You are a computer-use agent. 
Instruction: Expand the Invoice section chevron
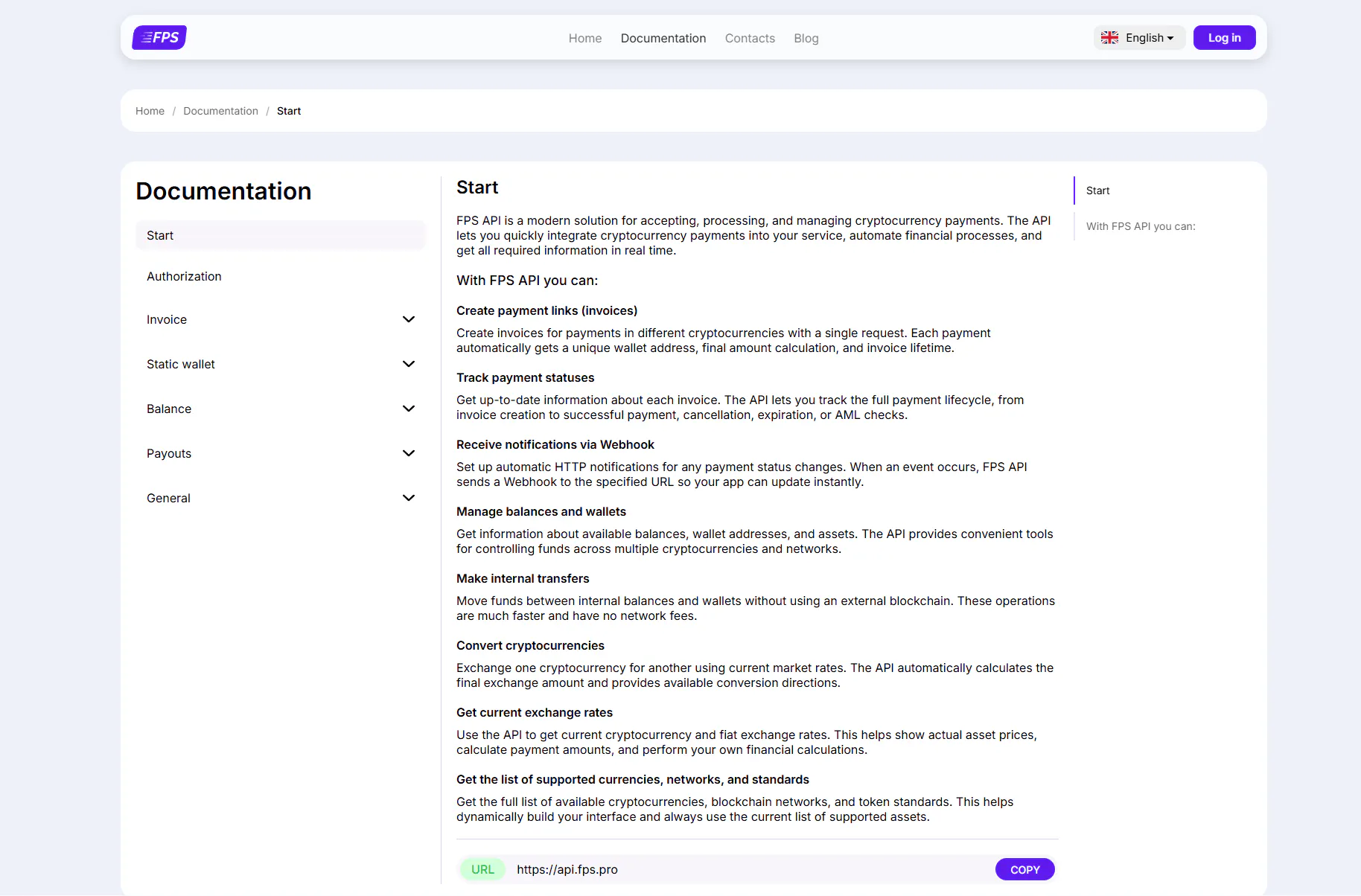(x=409, y=319)
